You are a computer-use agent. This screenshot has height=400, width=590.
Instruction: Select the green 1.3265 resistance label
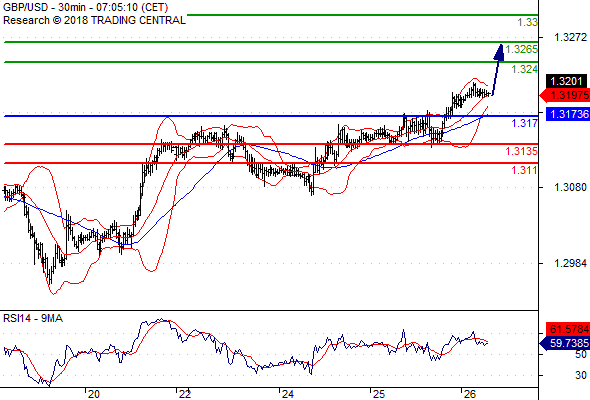(521, 49)
